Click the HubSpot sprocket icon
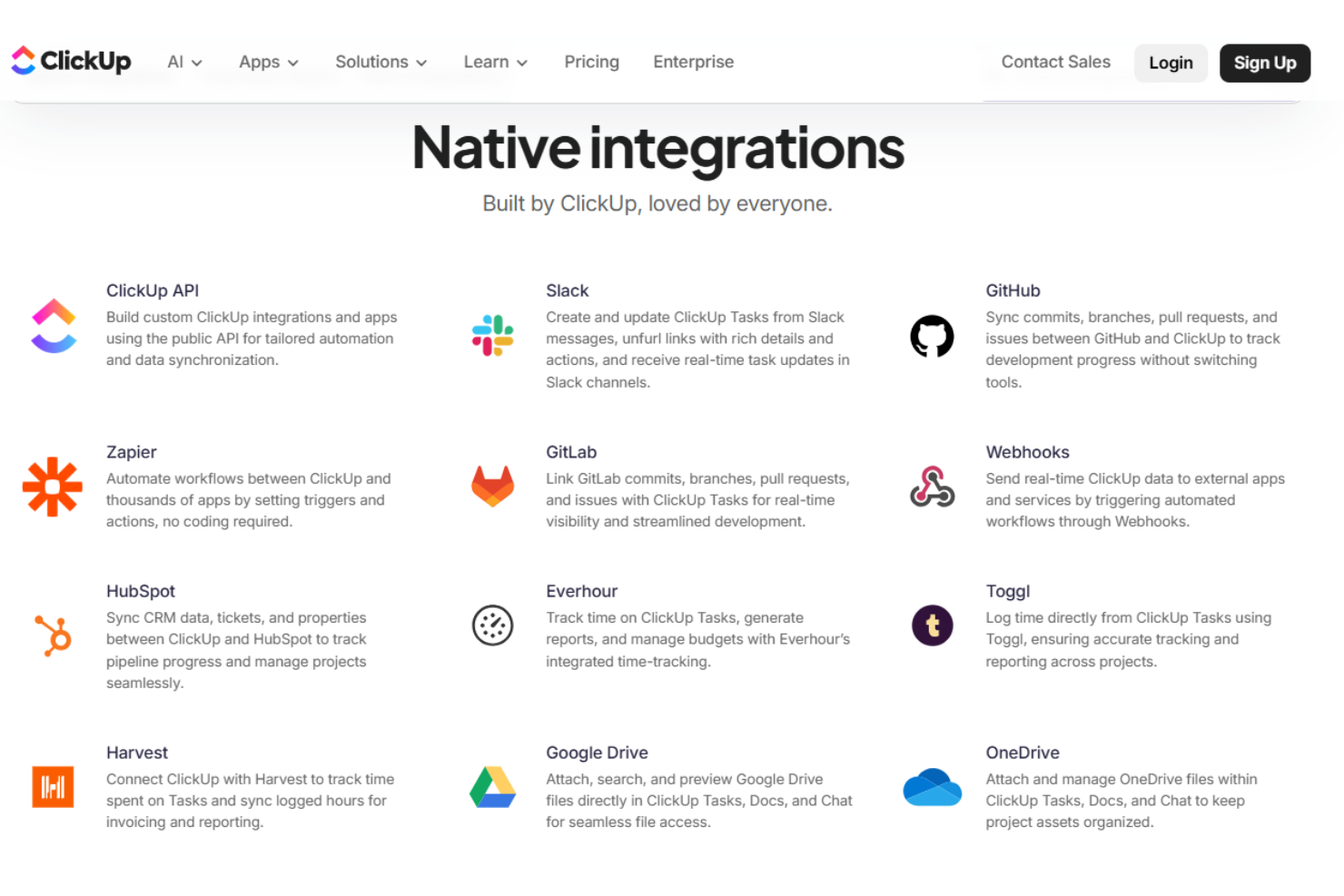The width and height of the screenshot is (1344, 896). (53, 635)
